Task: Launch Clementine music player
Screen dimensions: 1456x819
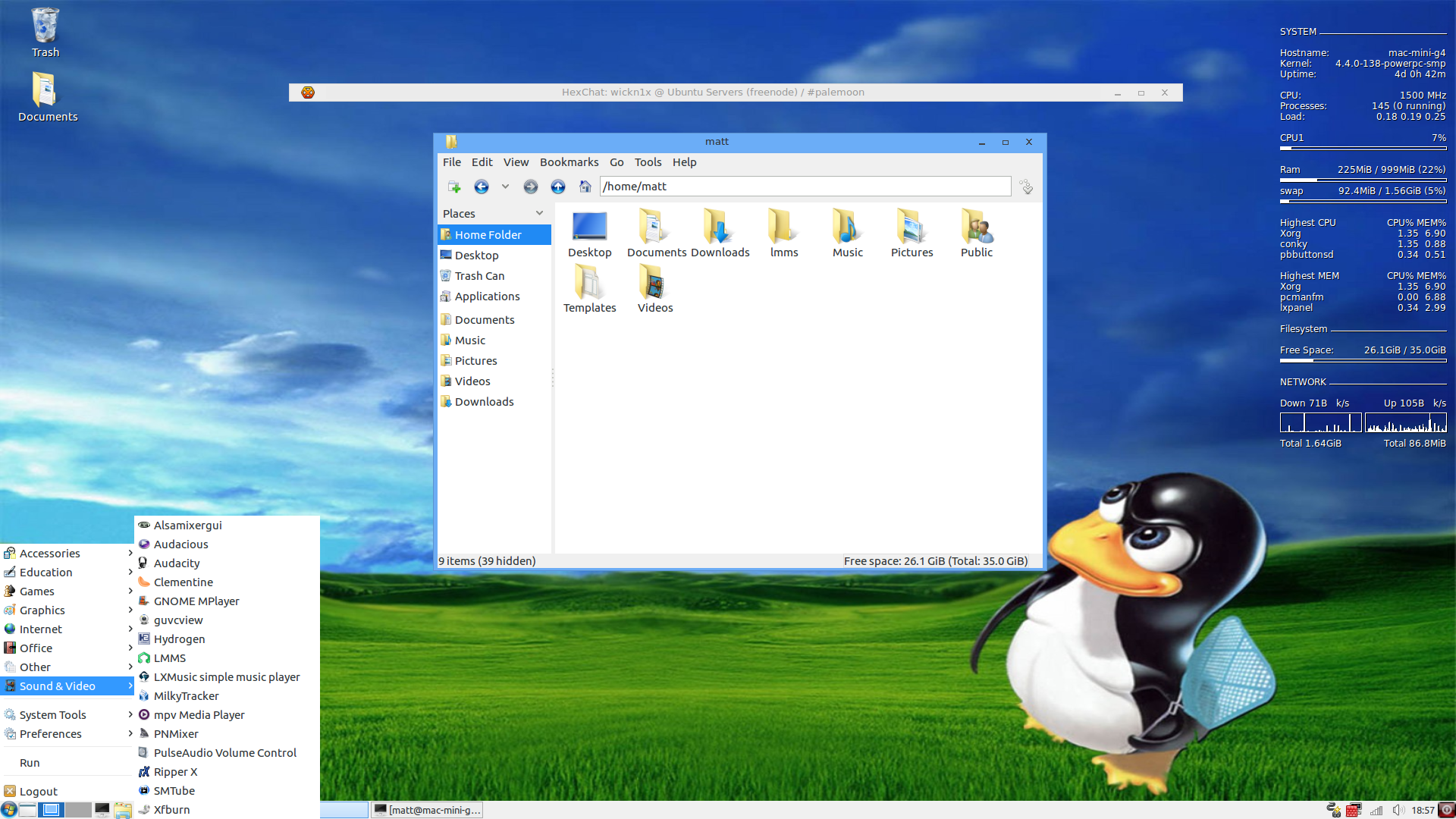Action: pyautogui.click(x=227, y=582)
